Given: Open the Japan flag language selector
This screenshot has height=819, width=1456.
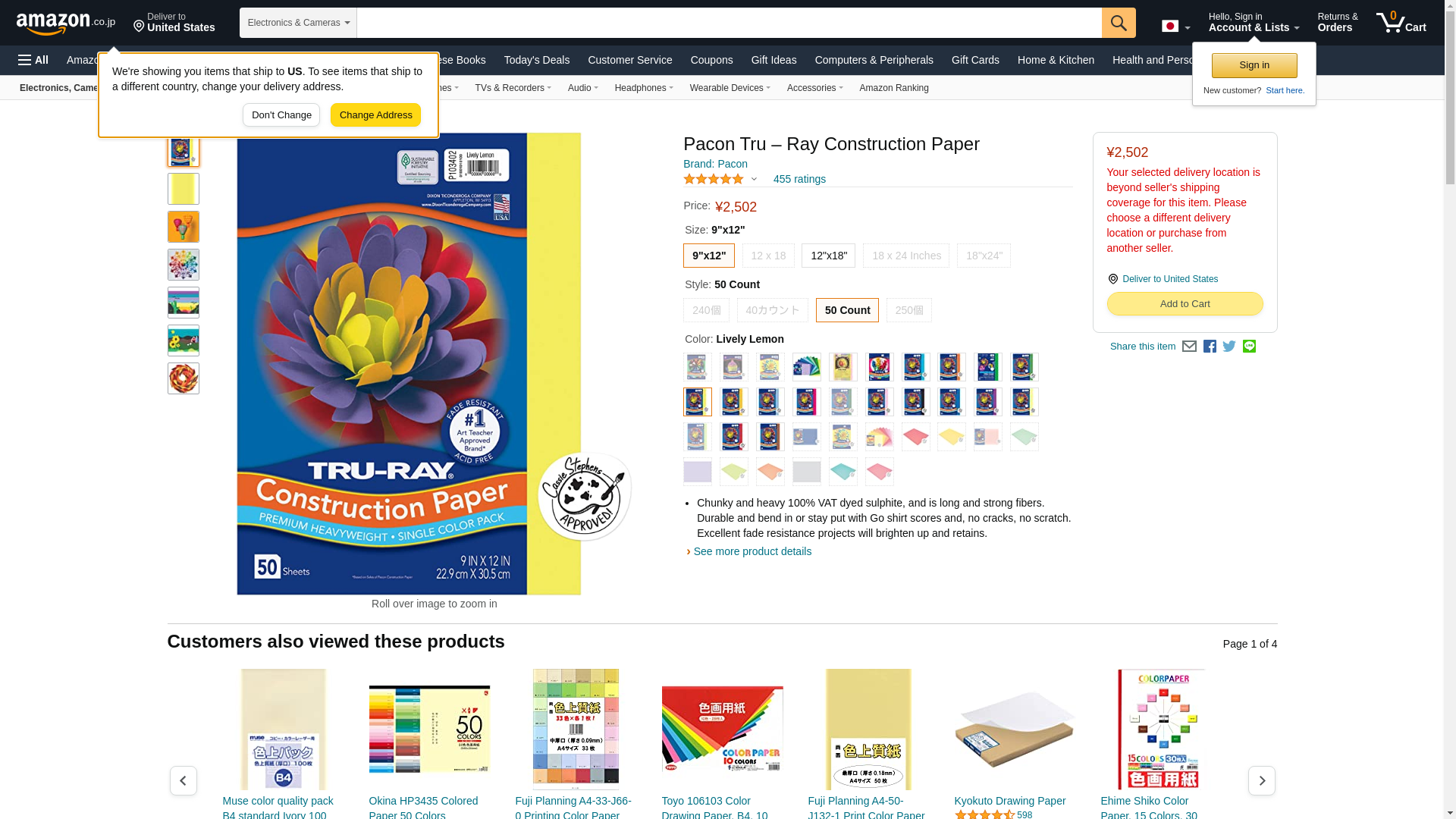Looking at the screenshot, I should click(1175, 27).
